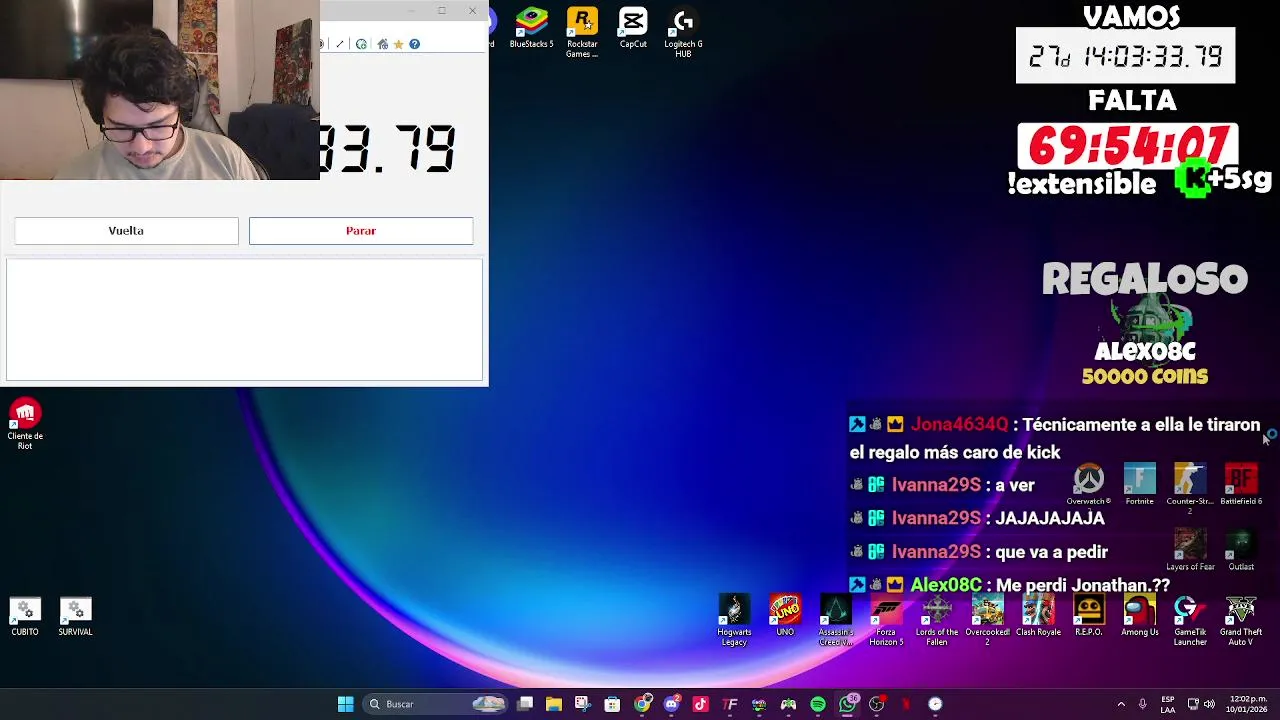
Task: Open Rockstar Games launcher shortcut
Action: (582, 33)
